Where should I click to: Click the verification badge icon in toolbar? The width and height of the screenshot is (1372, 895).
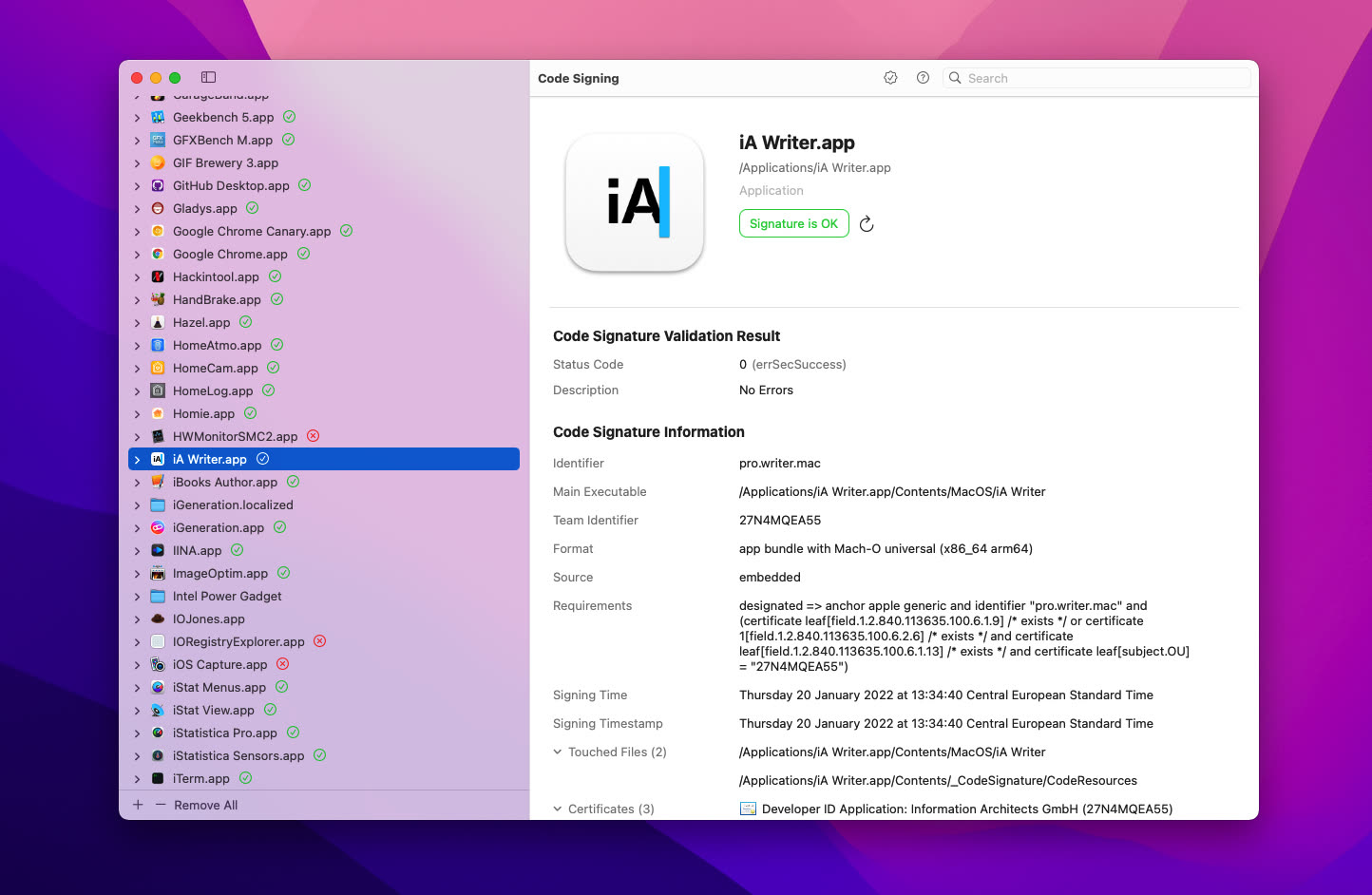coord(890,78)
